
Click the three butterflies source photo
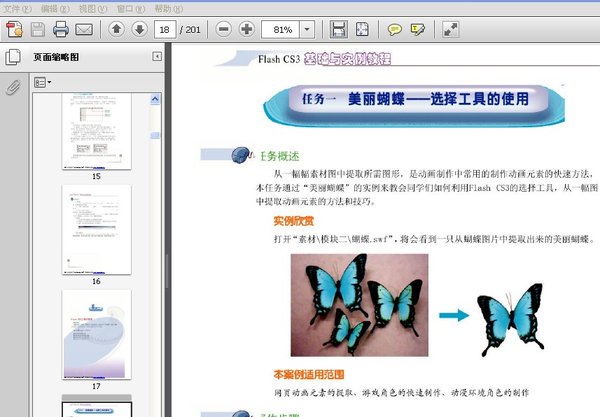pyautogui.click(x=359, y=305)
